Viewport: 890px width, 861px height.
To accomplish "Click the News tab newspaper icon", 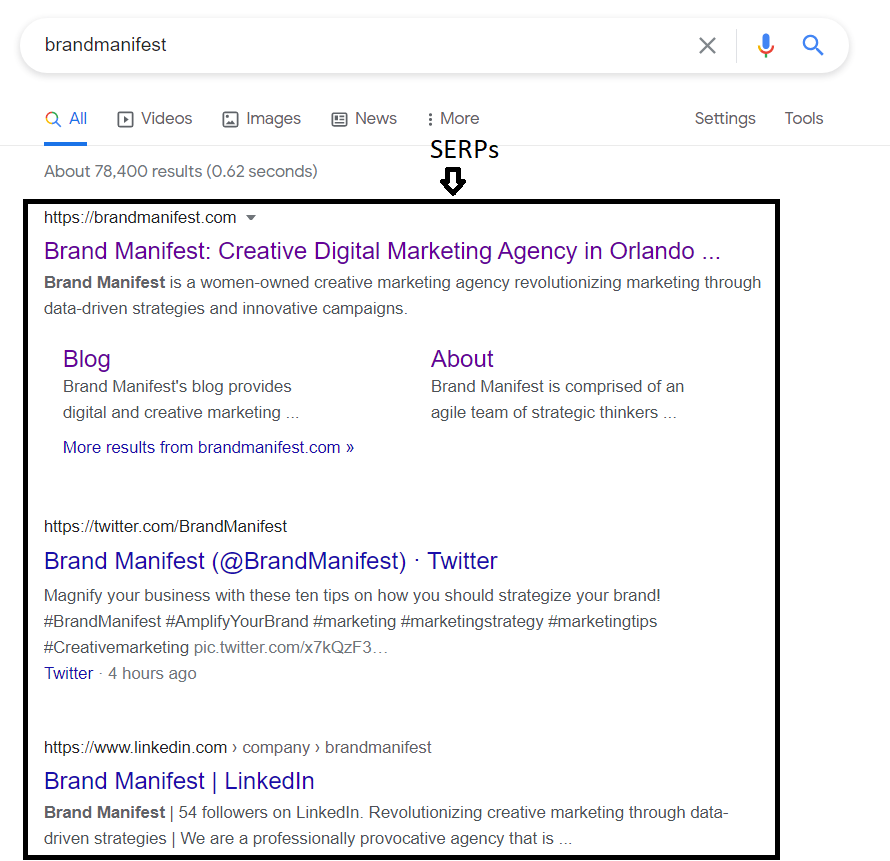I will click(x=339, y=119).
